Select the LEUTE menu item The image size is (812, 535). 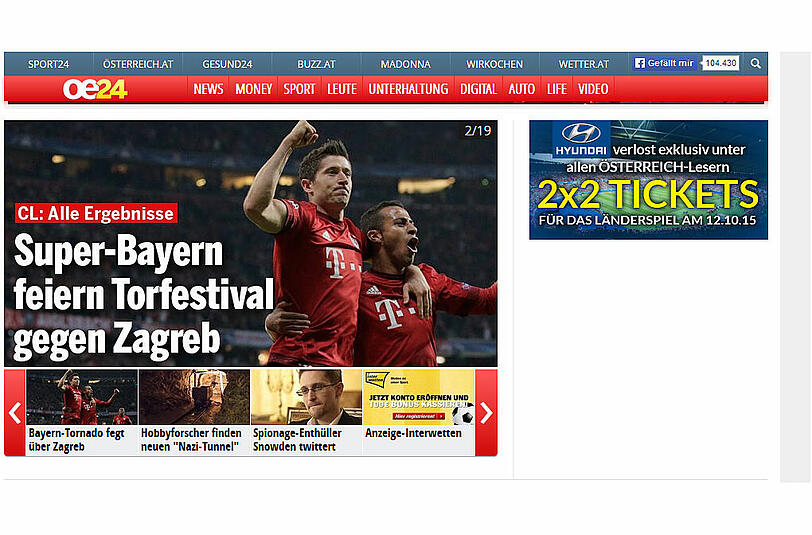tap(342, 89)
